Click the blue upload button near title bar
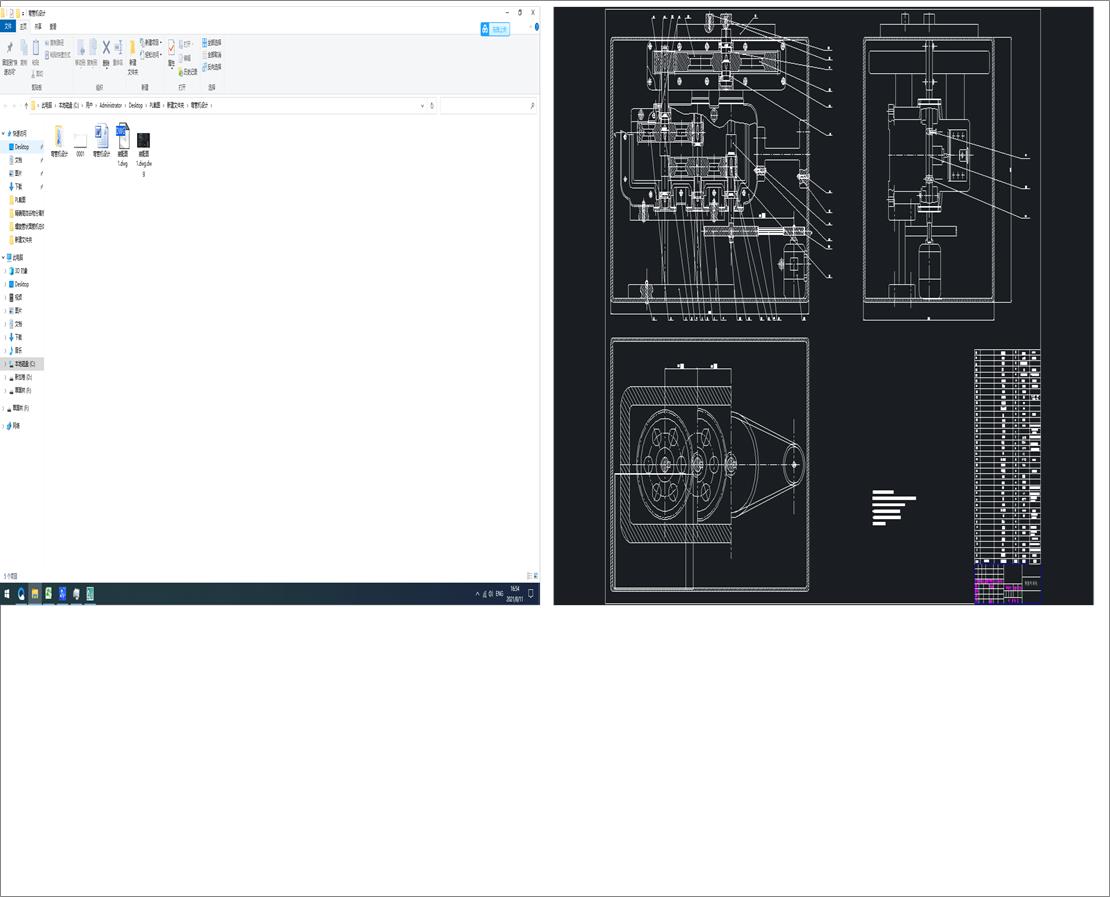The height and width of the screenshot is (897, 1110). [495, 29]
